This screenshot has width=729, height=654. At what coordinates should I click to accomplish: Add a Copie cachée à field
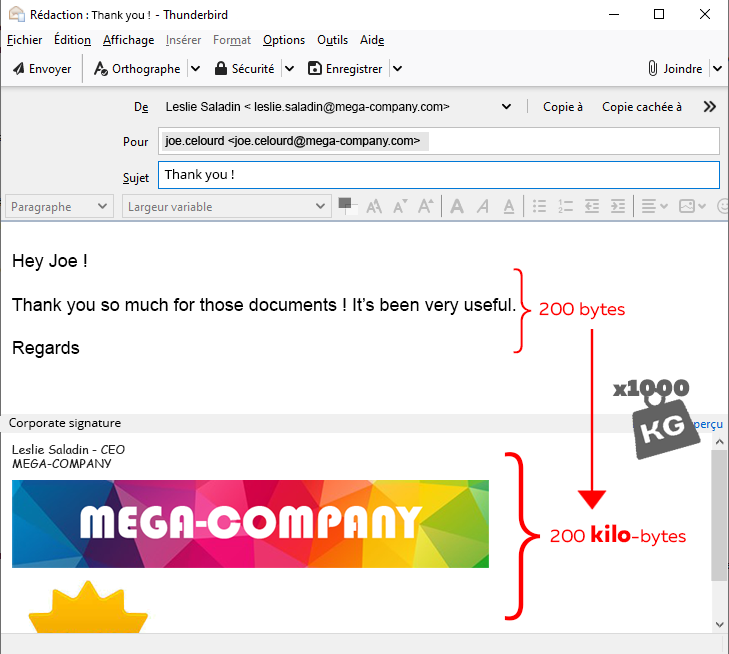click(642, 107)
